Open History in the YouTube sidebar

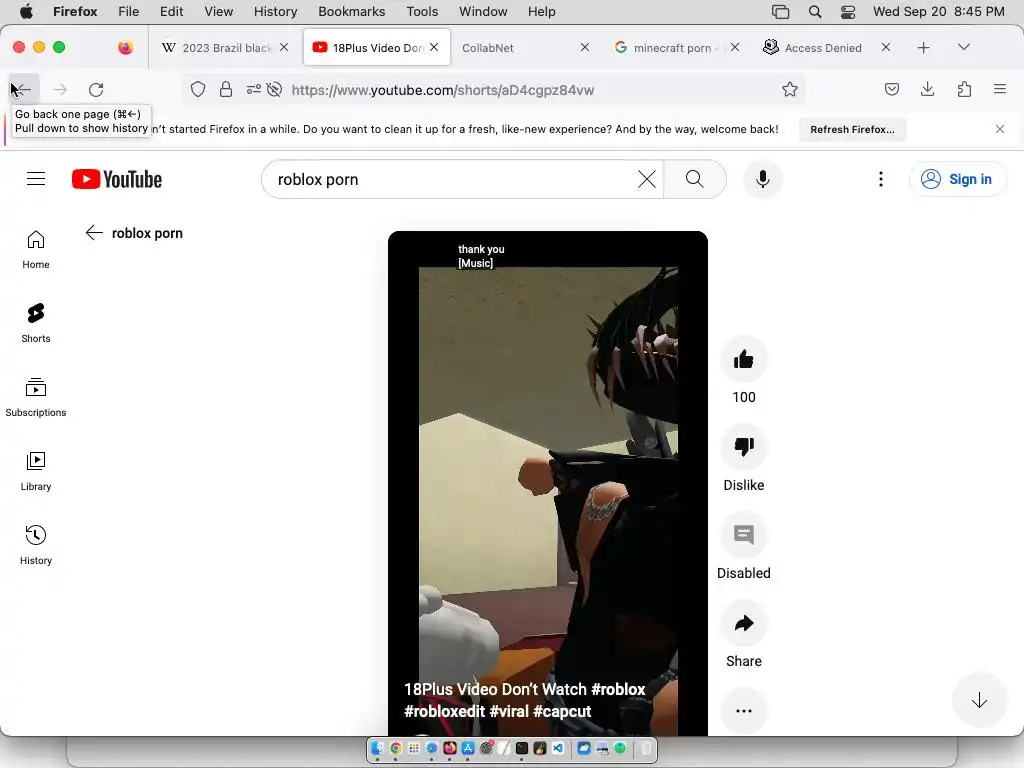[x=36, y=545]
